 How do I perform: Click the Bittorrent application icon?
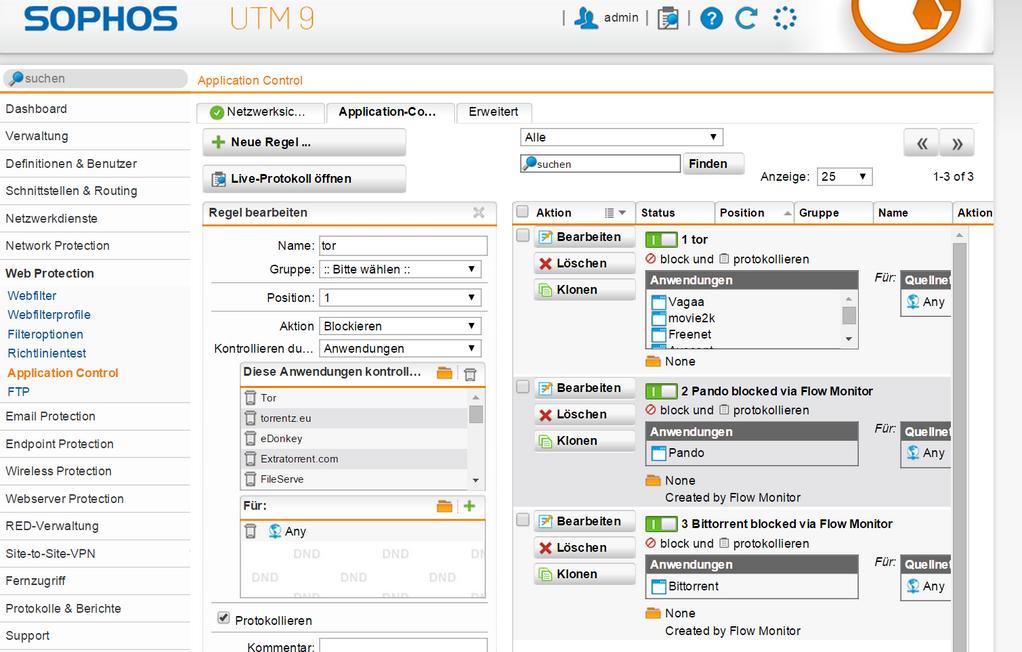pos(659,586)
